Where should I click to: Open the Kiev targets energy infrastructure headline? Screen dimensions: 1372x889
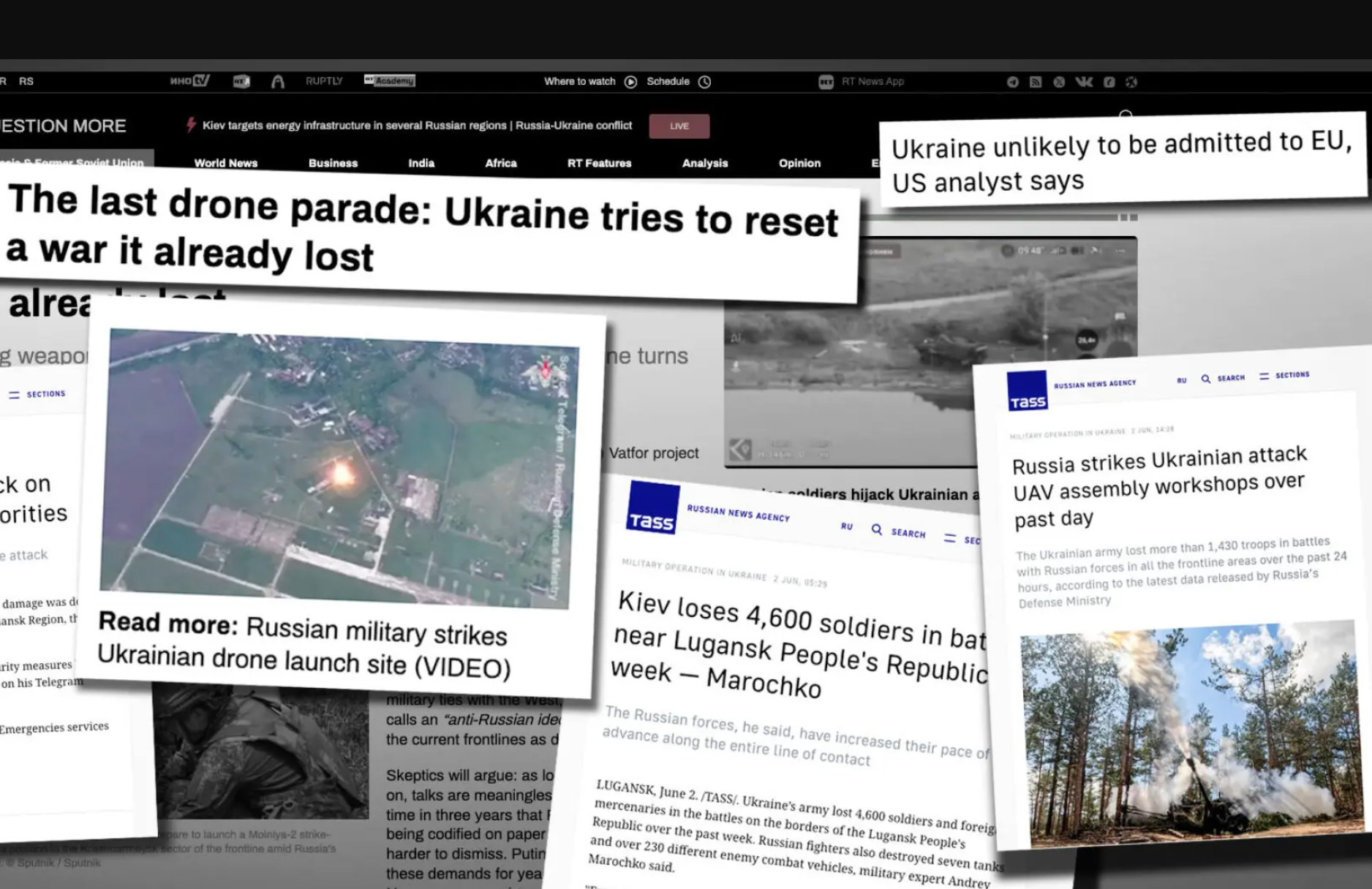tap(417, 125)
